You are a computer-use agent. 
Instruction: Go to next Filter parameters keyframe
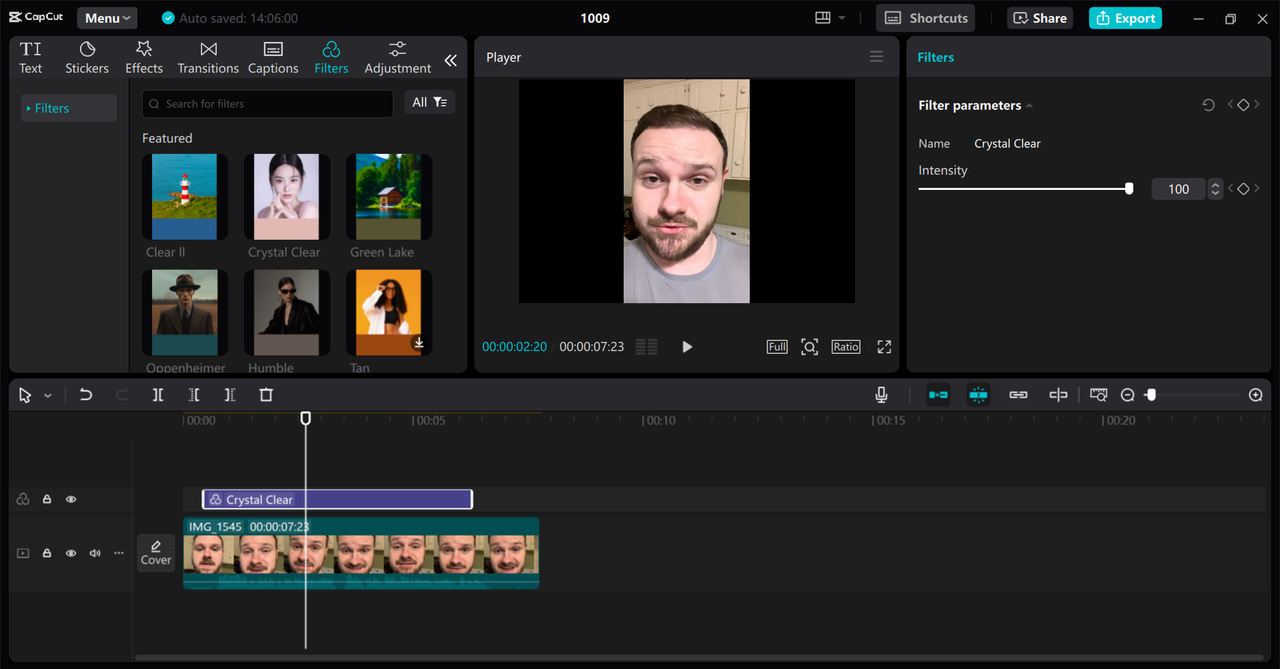[x=1257, y=105]
